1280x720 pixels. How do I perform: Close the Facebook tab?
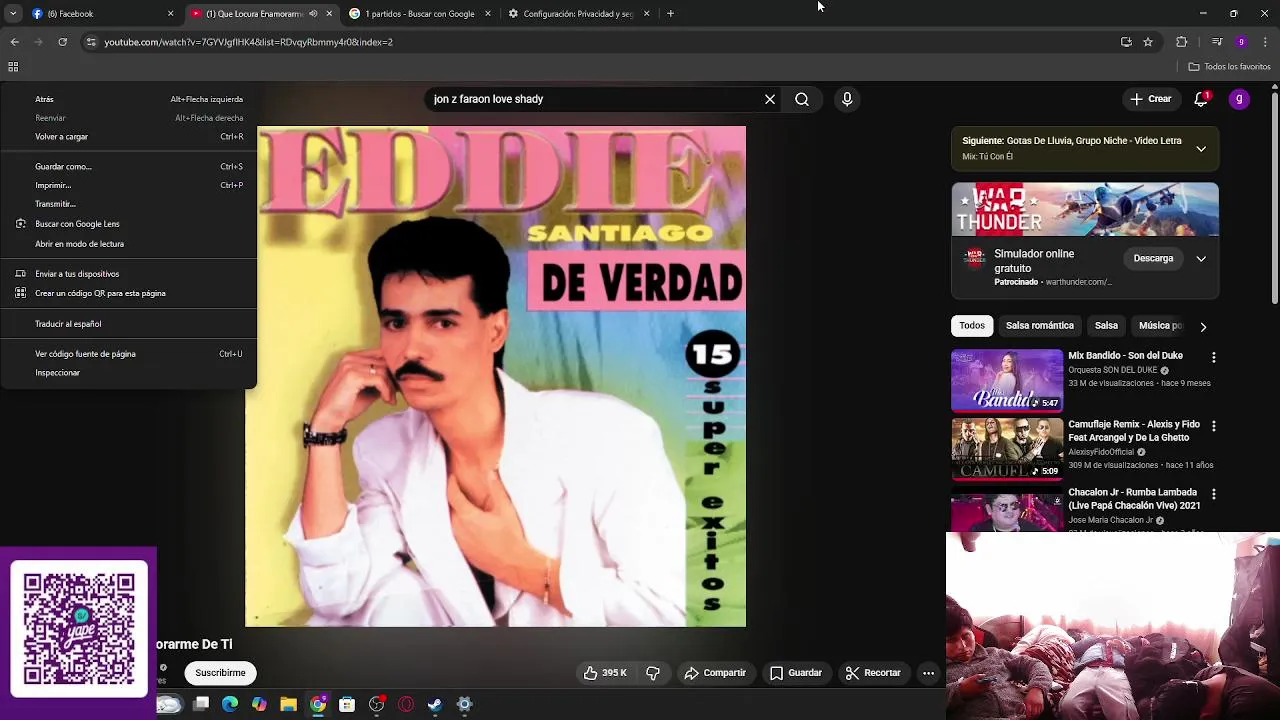[170, 14]
